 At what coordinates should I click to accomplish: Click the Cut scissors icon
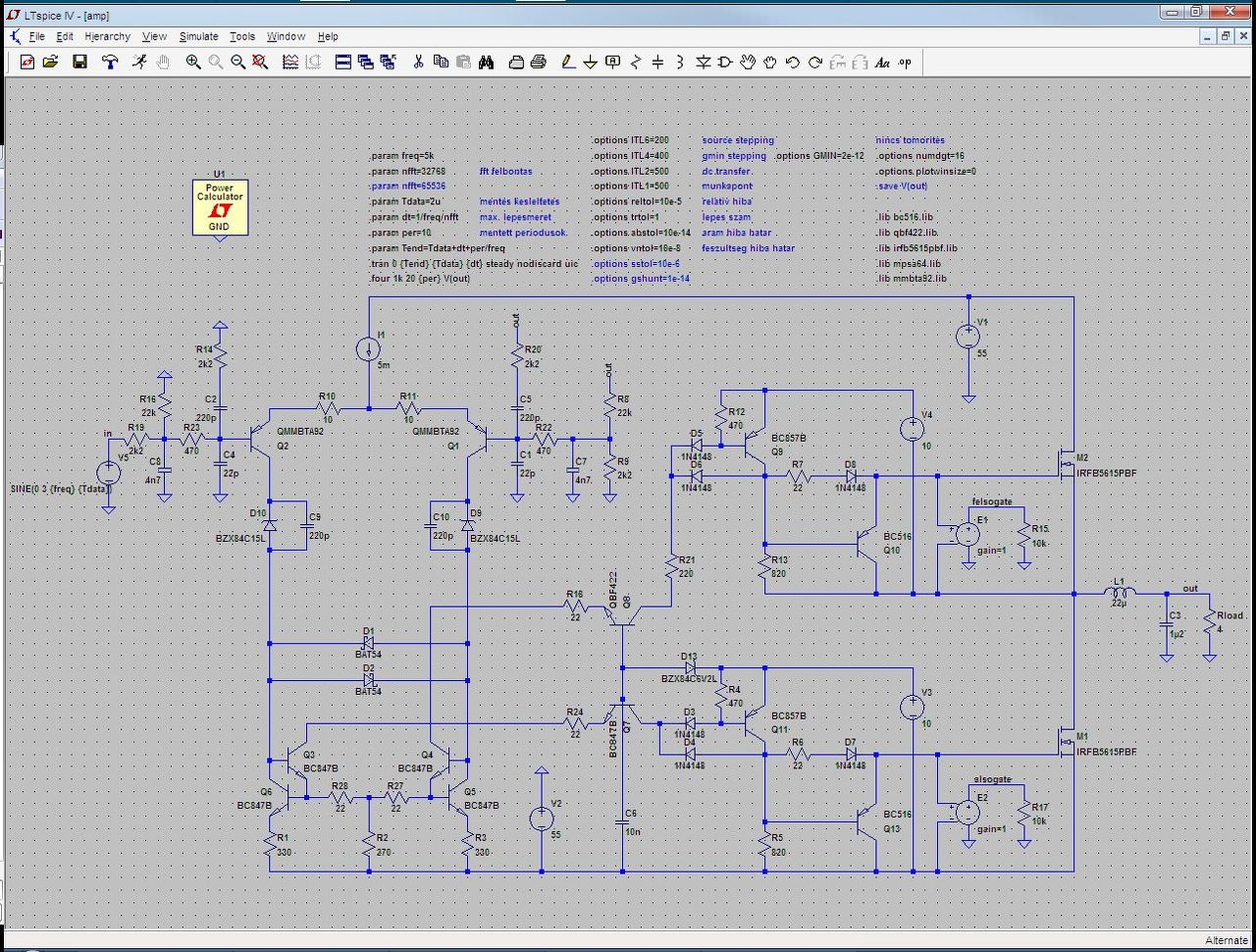coord(418,62)
